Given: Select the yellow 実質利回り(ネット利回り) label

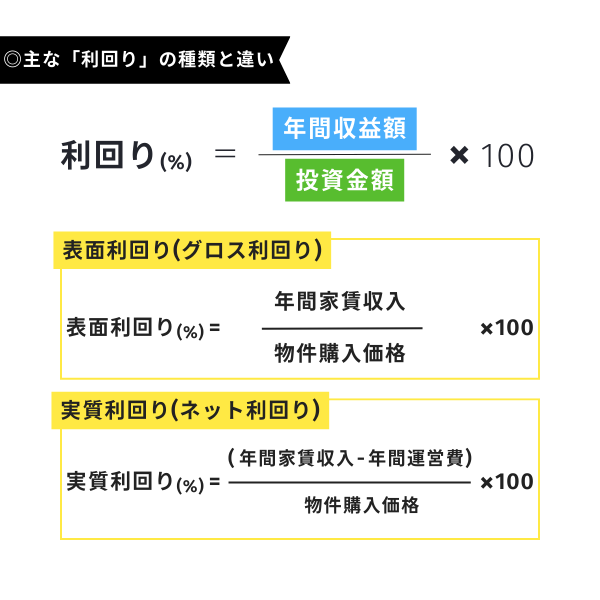Looking at the screenshot, I should click(x=190, y=410).
